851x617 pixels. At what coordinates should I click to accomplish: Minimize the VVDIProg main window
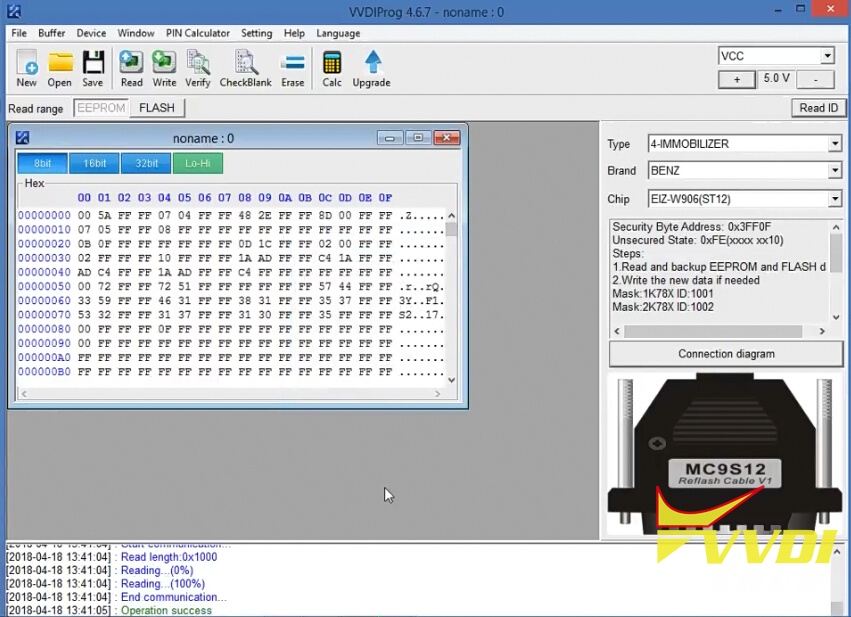(x=779, y=10)
